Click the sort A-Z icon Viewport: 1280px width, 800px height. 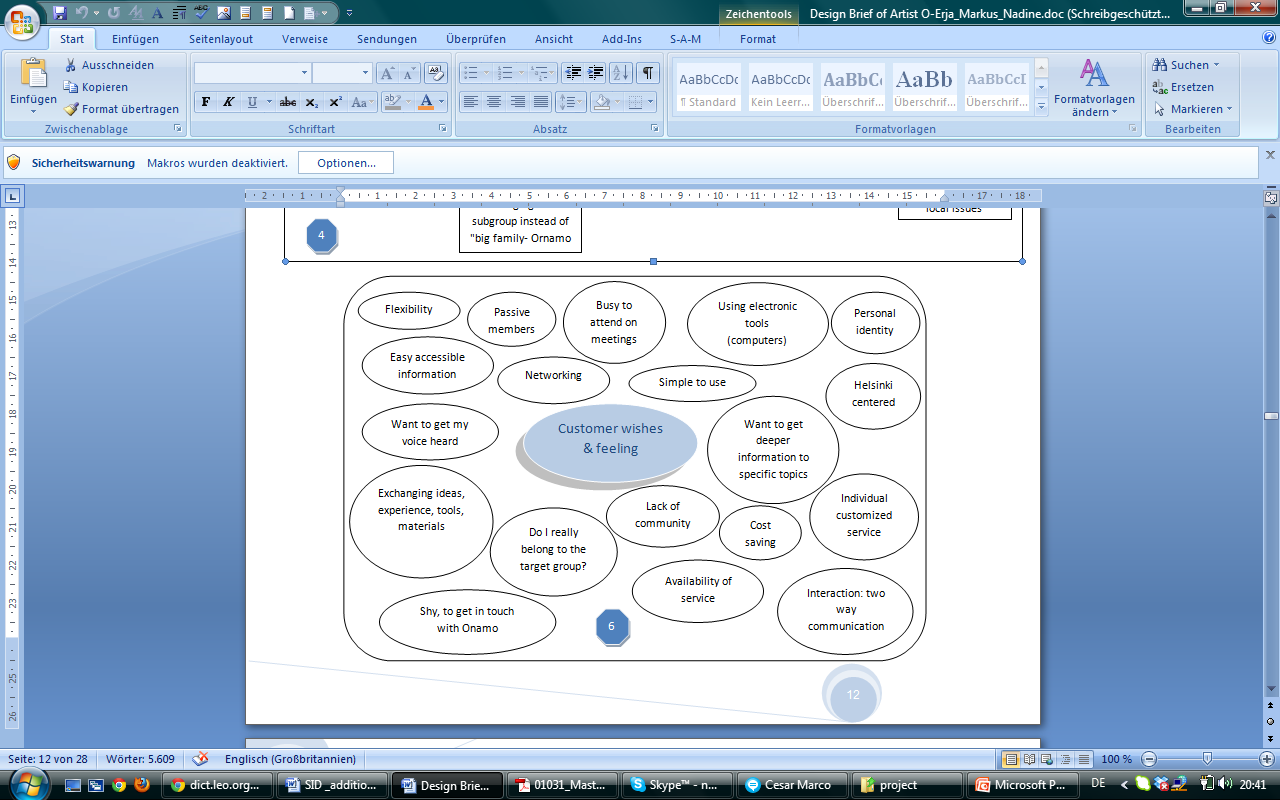point(621,73)
